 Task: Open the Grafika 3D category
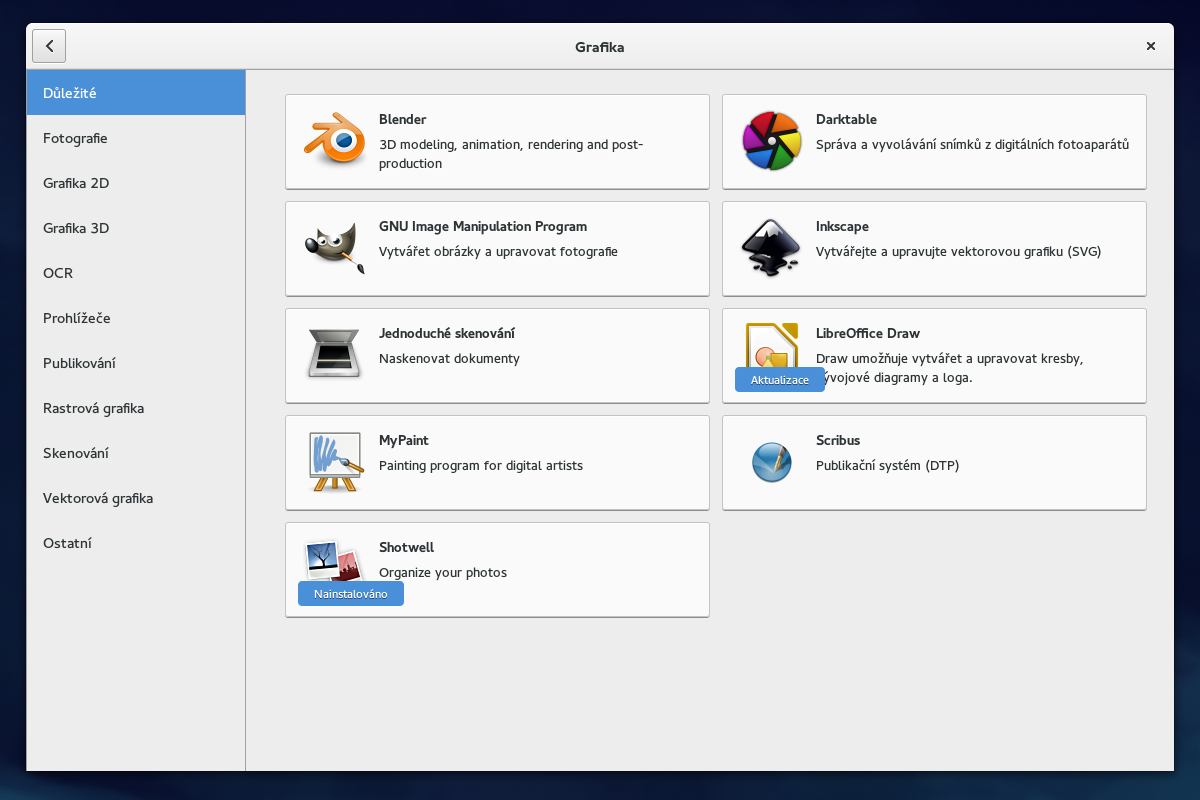click(x=76, y=228)
